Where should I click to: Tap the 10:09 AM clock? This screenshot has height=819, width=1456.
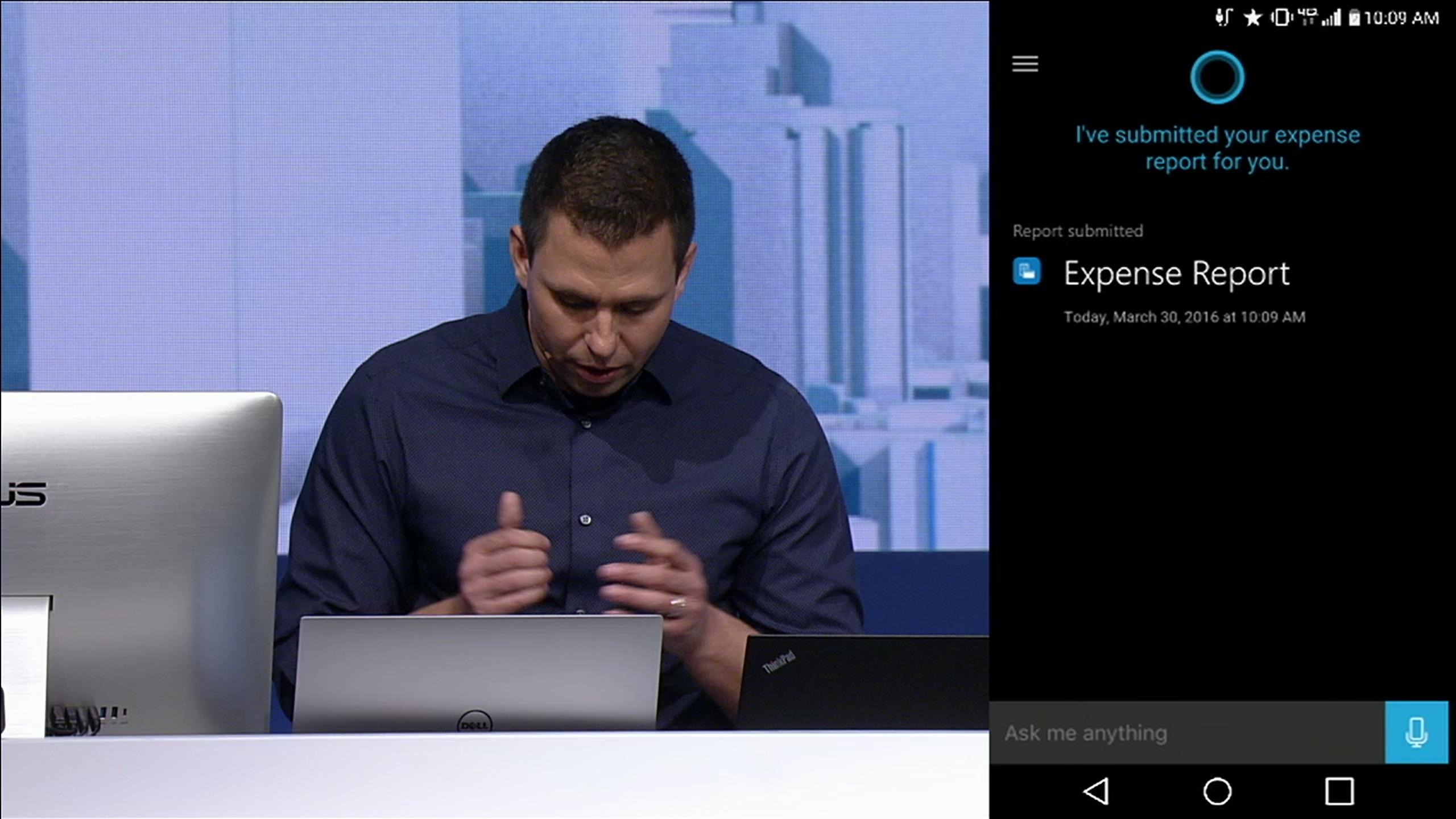[x=1401, y=18]
